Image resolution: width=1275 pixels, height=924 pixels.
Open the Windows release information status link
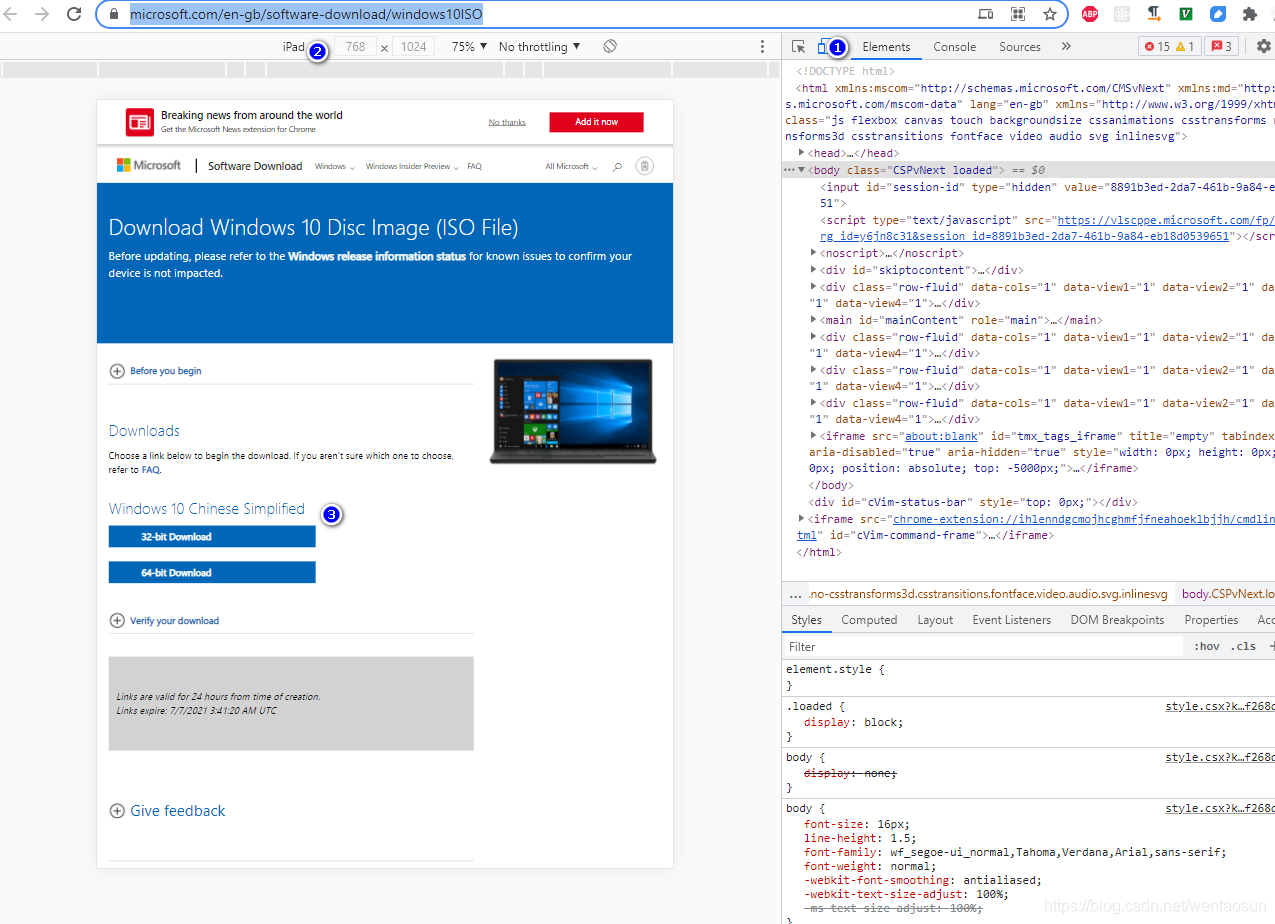pos(377,256)
